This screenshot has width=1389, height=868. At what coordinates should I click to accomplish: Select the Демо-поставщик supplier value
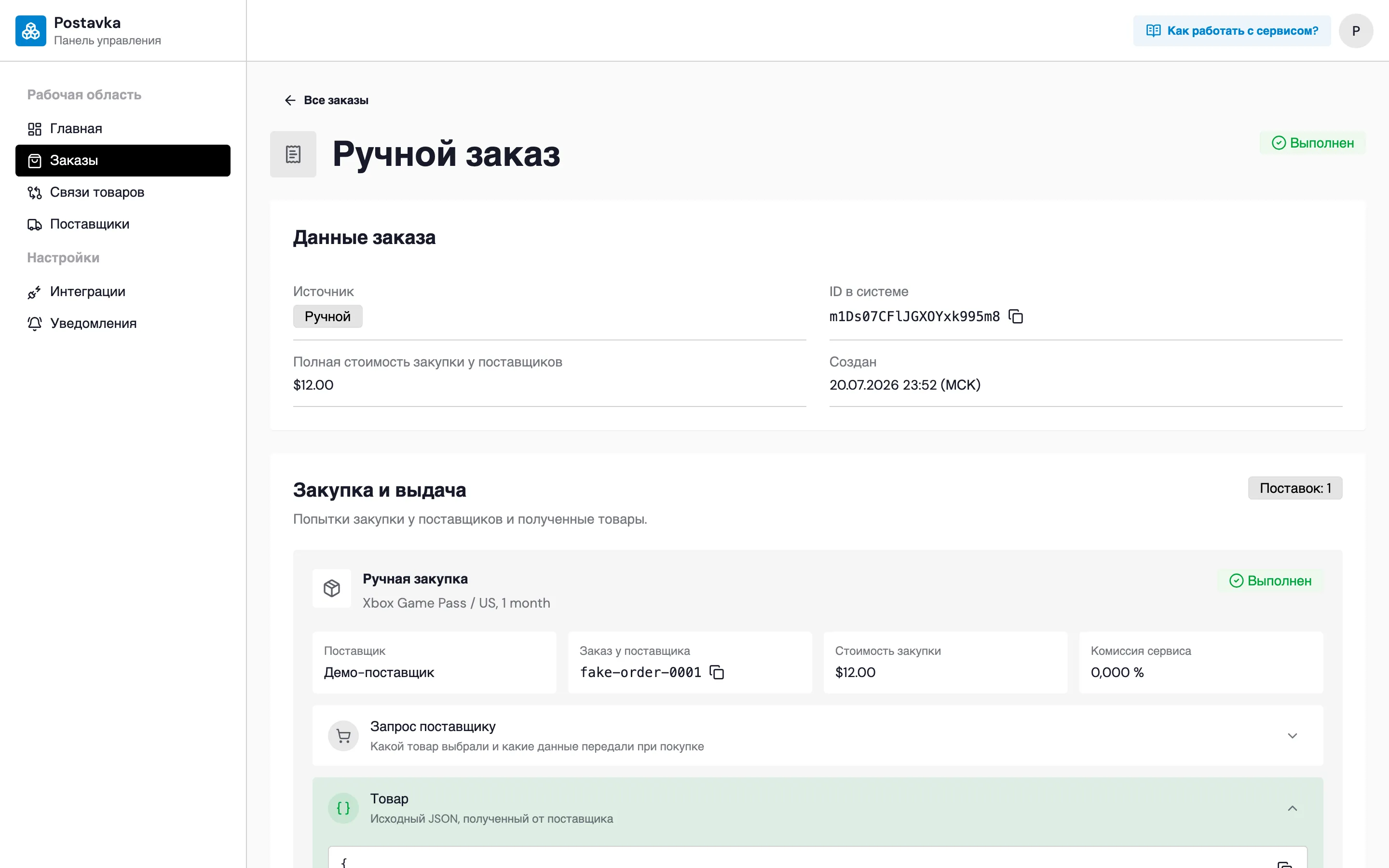coord(379,672)
